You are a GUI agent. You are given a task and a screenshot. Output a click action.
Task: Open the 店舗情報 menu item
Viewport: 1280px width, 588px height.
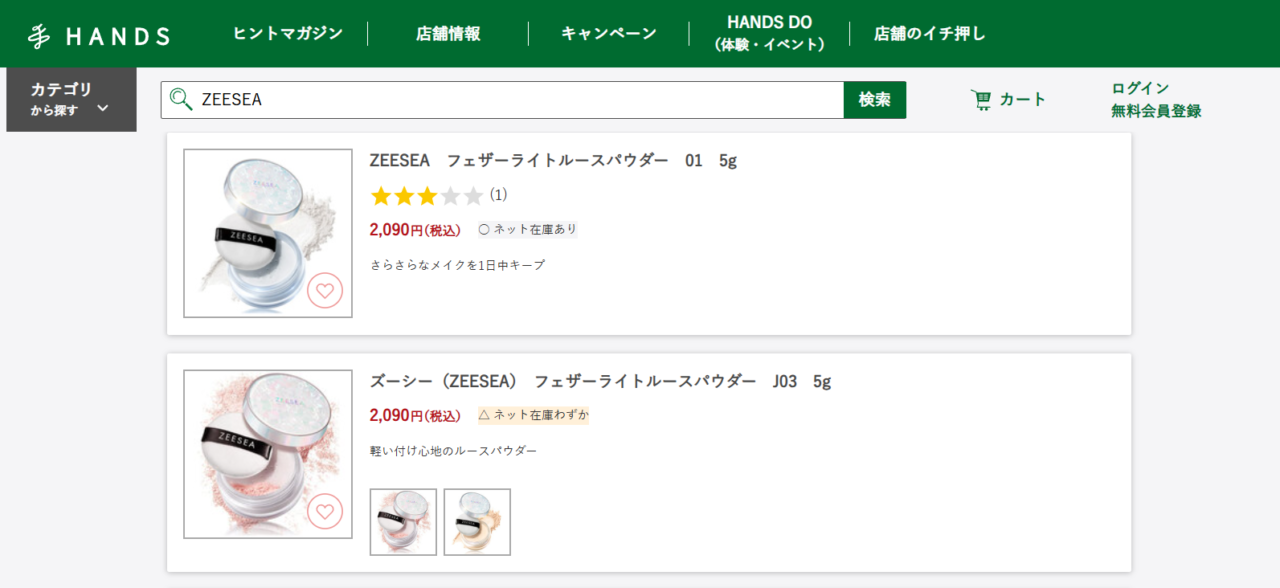(x=448, y=34)
